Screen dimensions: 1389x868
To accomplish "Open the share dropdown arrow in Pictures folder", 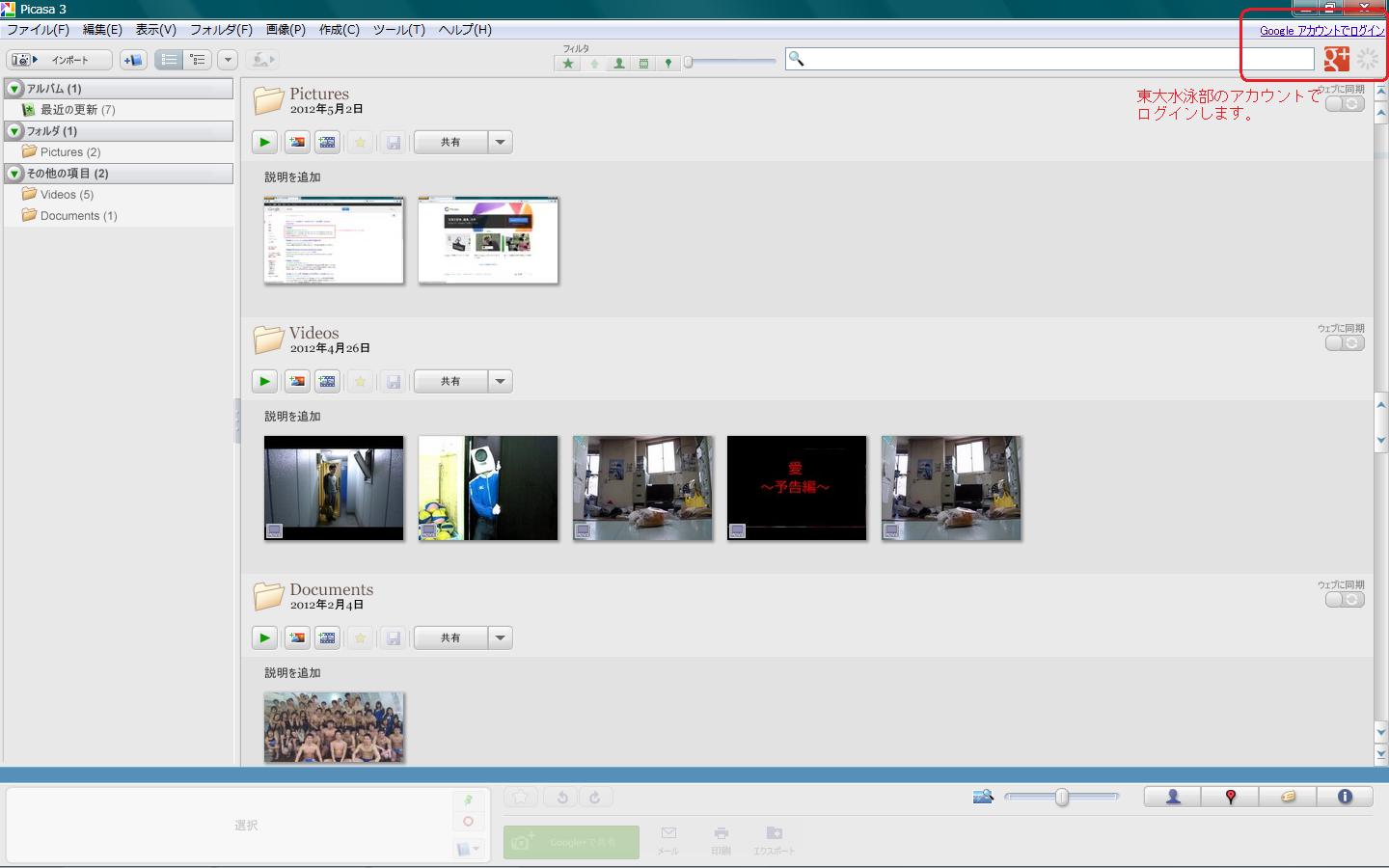I will tap(500, 143).
